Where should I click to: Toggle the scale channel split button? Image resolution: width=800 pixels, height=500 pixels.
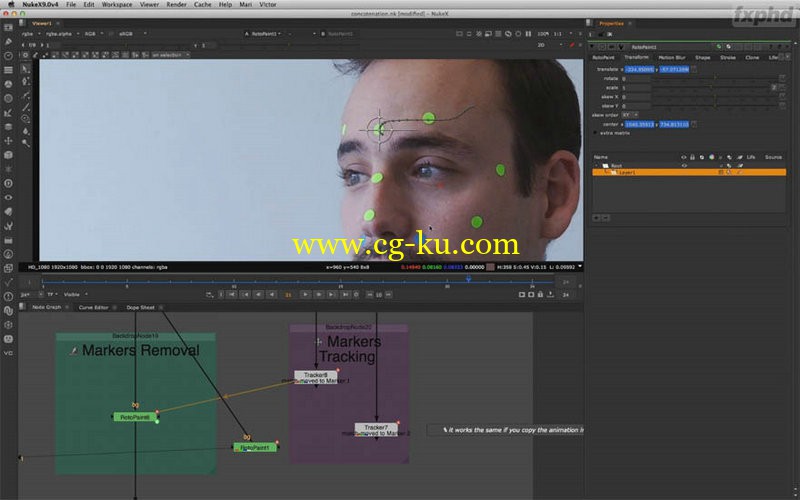pos(774,88)
